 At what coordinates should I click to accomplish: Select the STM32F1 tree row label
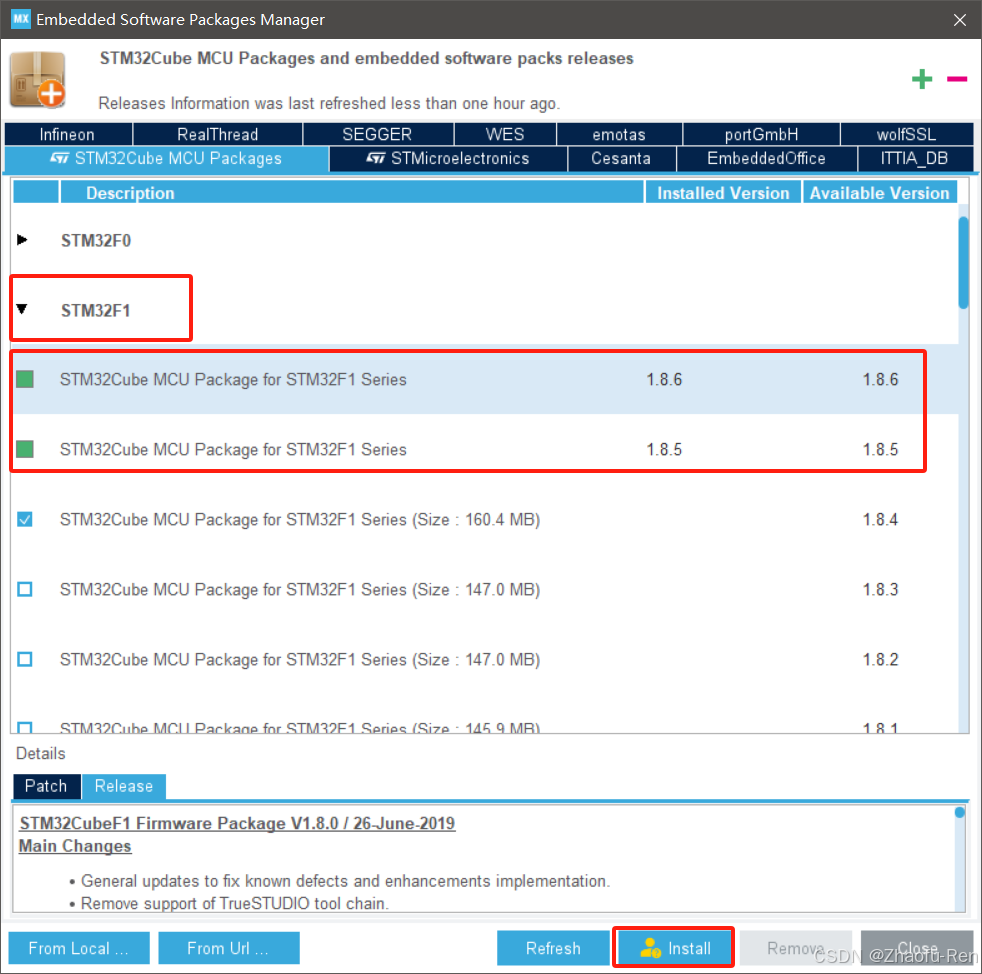click(96, 311)
